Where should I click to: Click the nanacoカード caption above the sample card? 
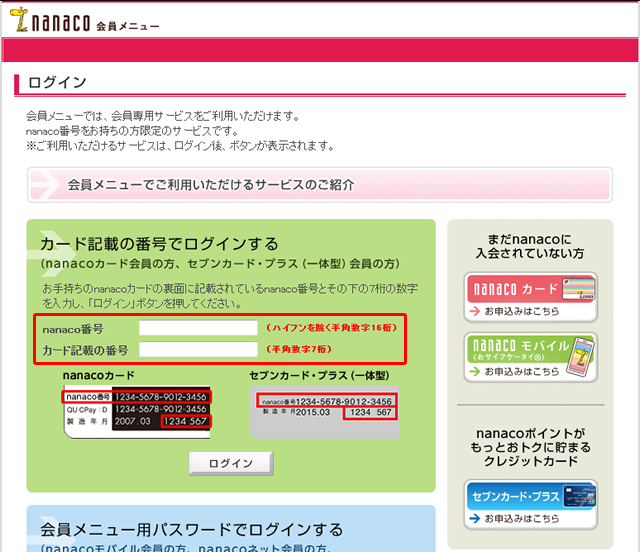[x=99, y=376]
